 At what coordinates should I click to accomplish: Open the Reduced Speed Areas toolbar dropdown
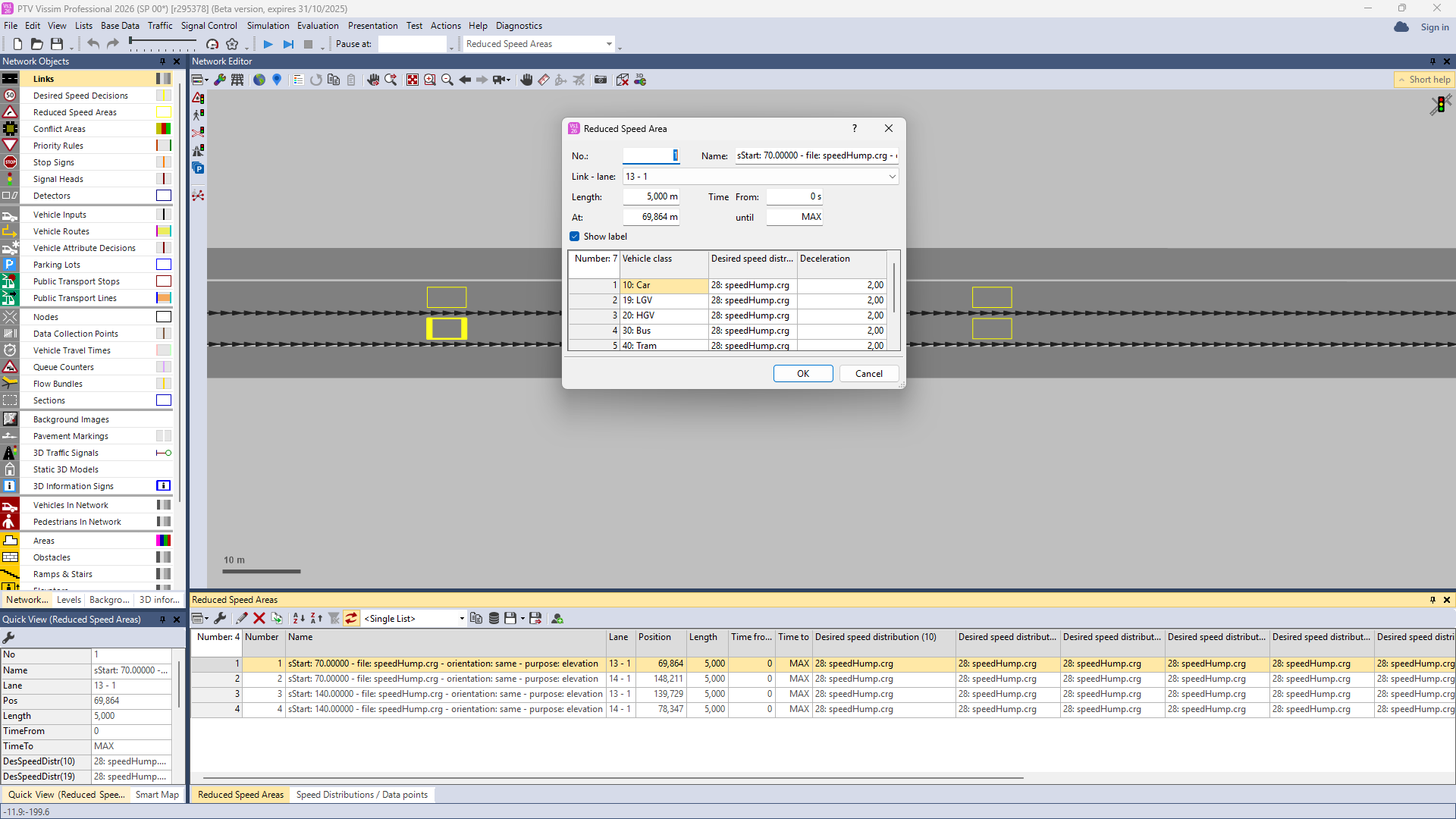click(x=608, y=44)
